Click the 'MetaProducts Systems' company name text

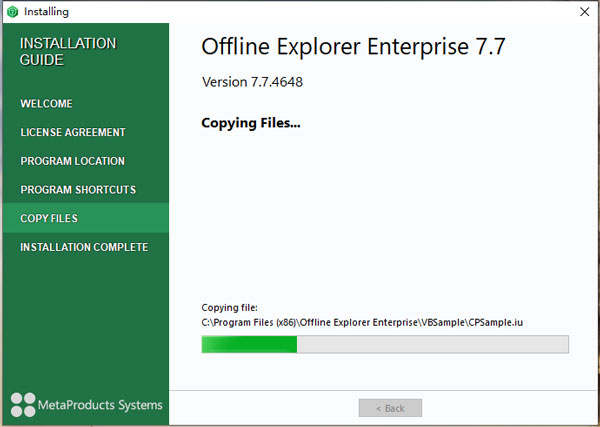click(x=100, y=405)
